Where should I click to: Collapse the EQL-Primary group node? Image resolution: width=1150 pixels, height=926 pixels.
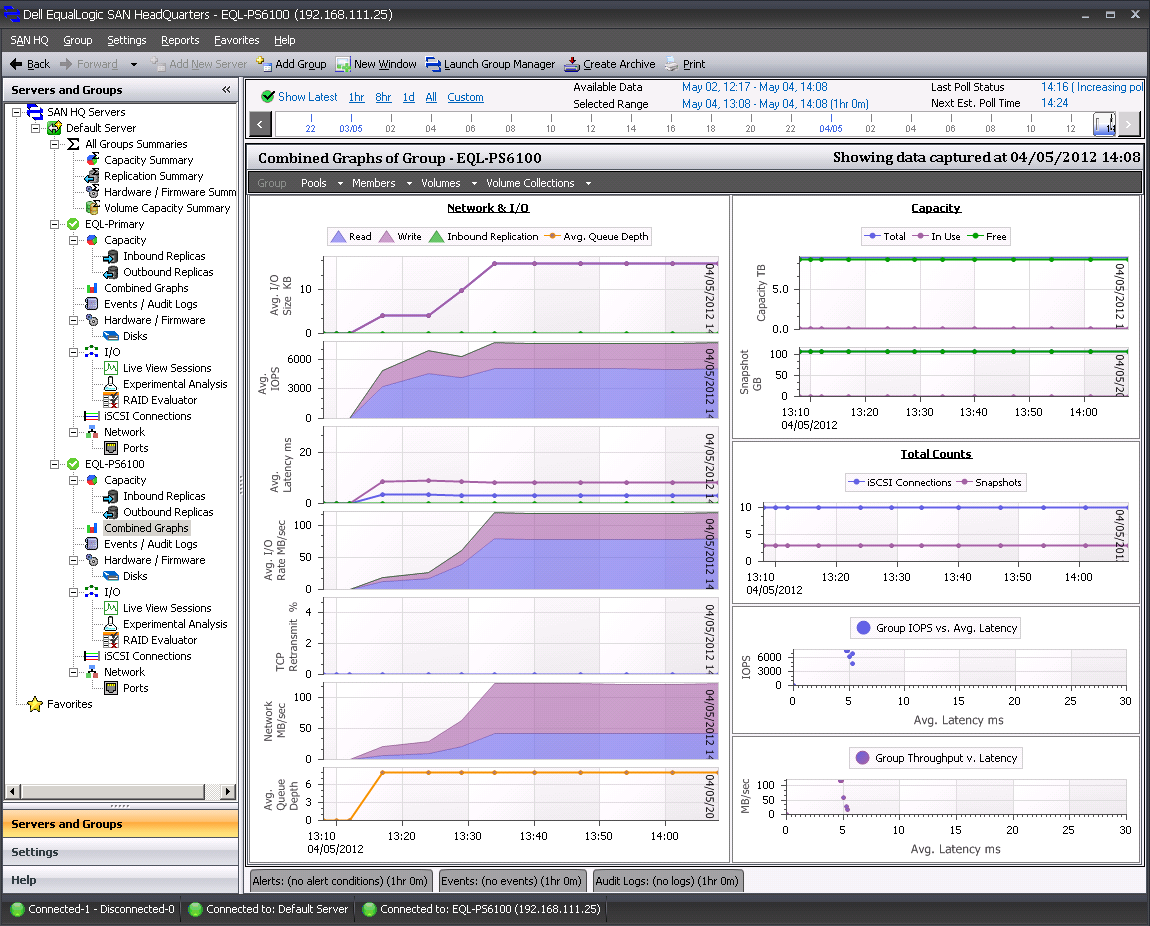coord(54,224)
